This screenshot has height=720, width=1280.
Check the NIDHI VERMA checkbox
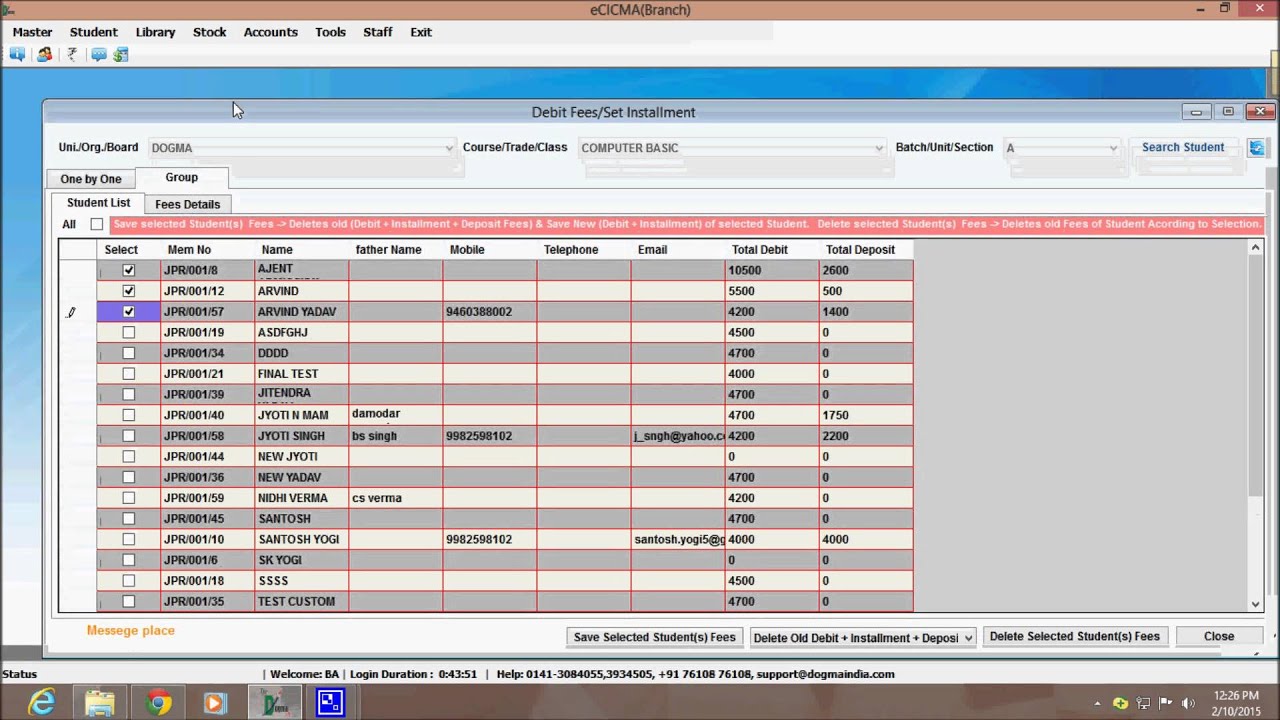click(x=128, y=498)
